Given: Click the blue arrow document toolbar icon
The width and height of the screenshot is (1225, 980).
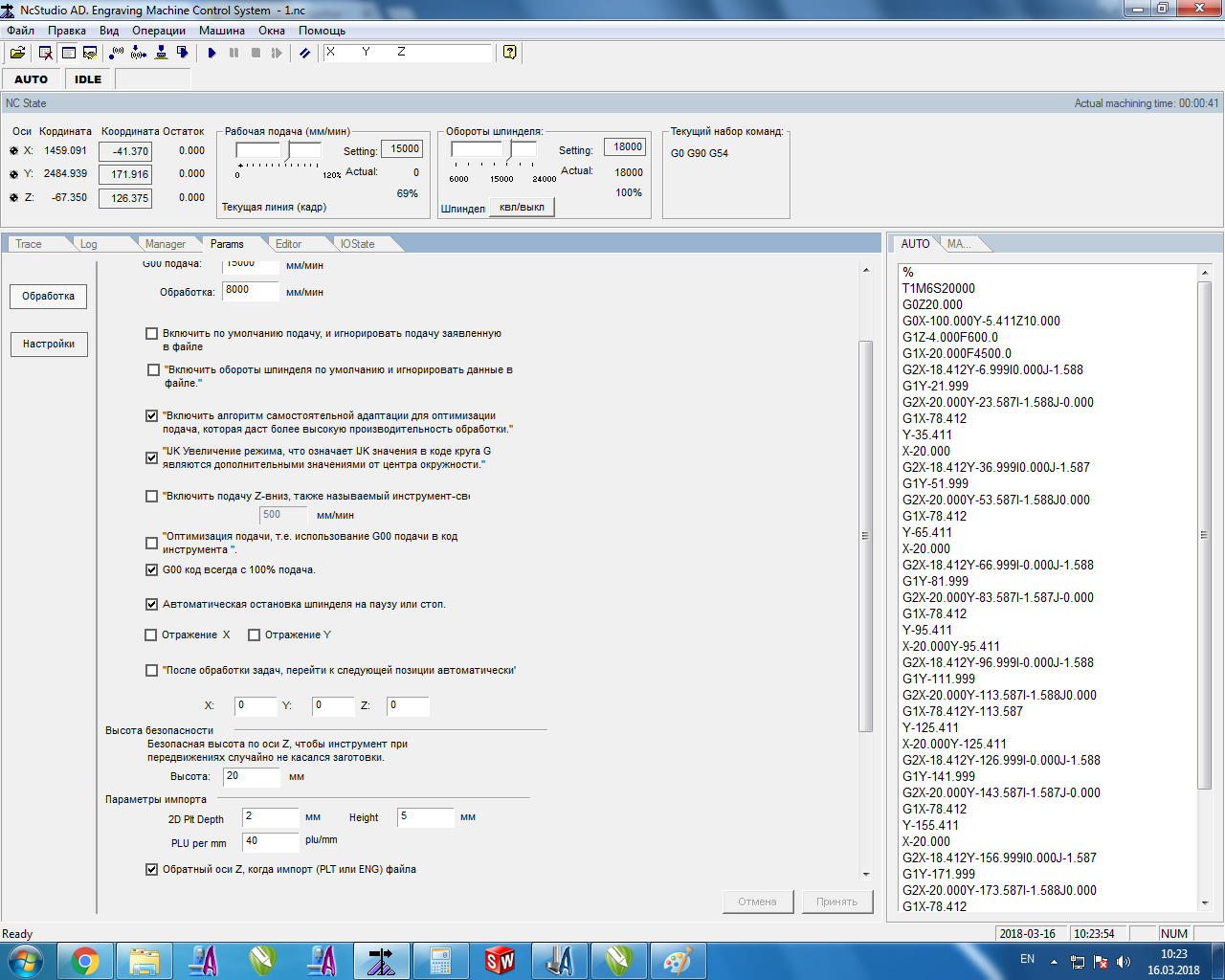Looking at the screenshot, I should [183, 53].
